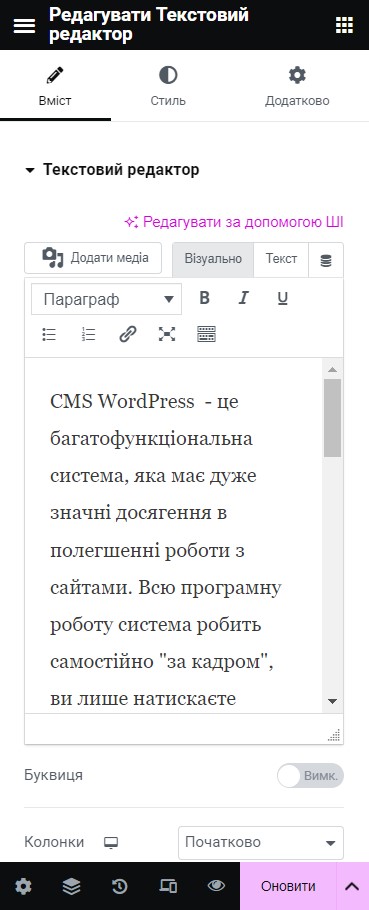Image resolution: width=369 pixels, height=910 pixels.
Task: Open the widgets grid panel
Action: [344, 25]
